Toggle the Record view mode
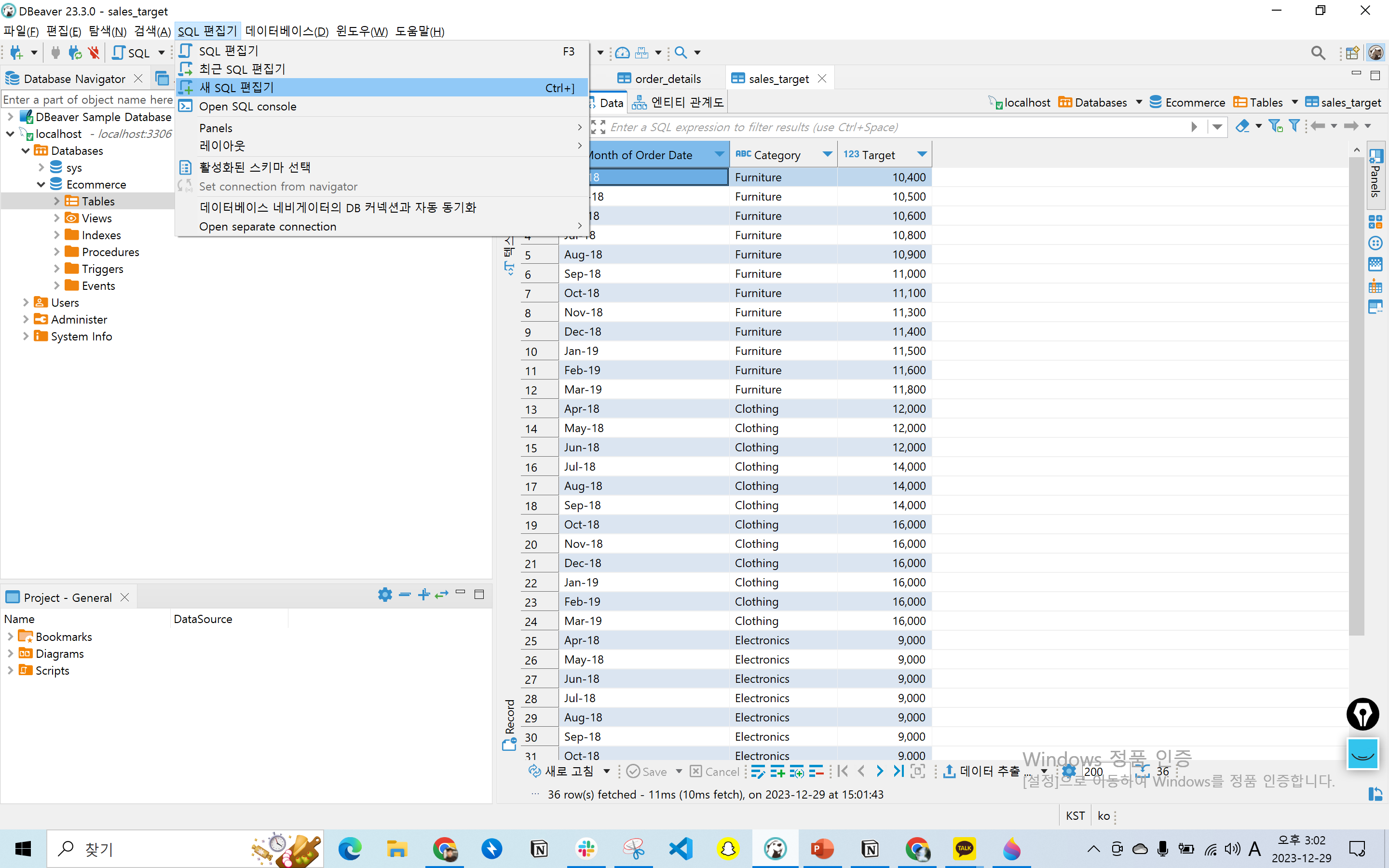Viewport: 1389px width, 868px height. 509,724
